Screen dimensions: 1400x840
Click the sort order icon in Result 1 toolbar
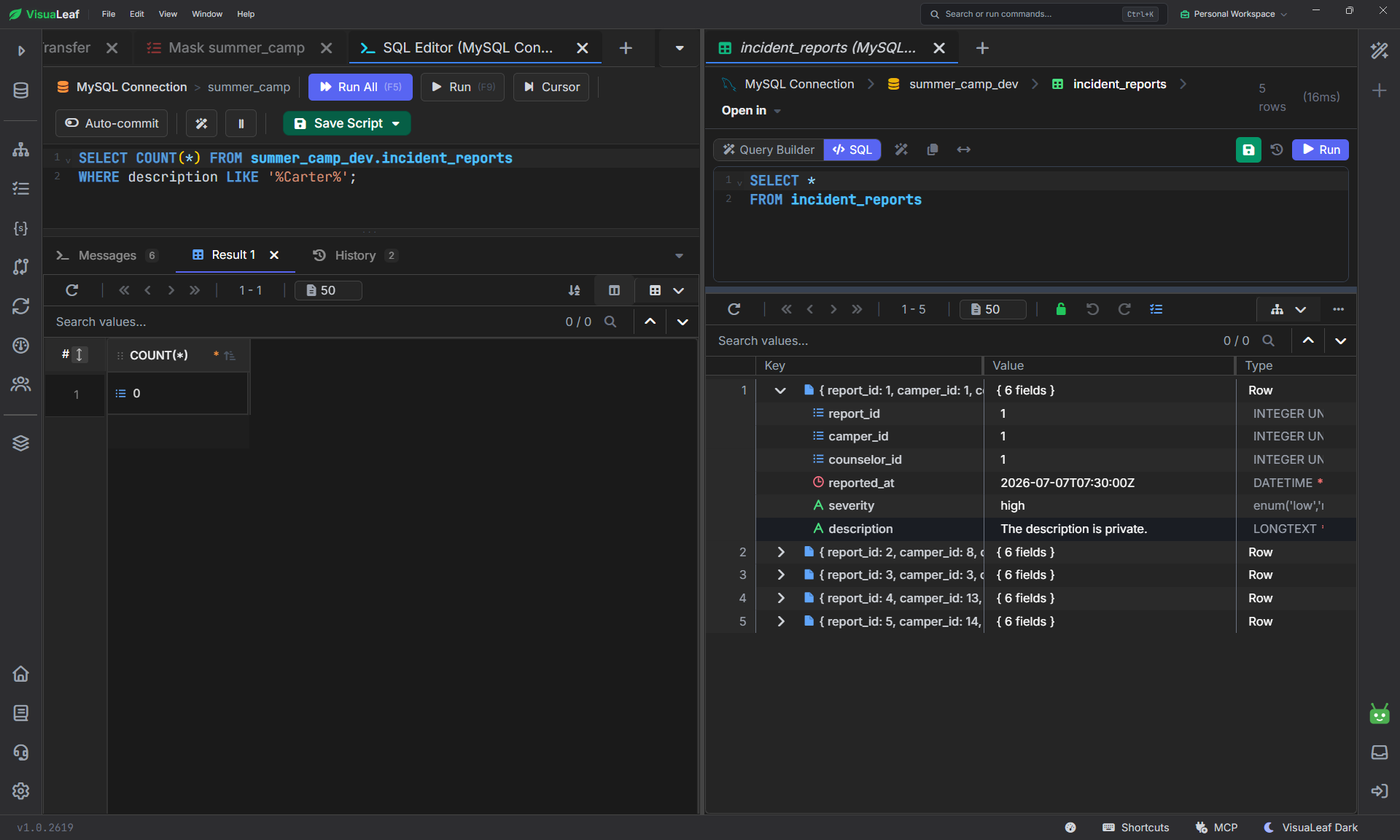[x=575, y=290]
